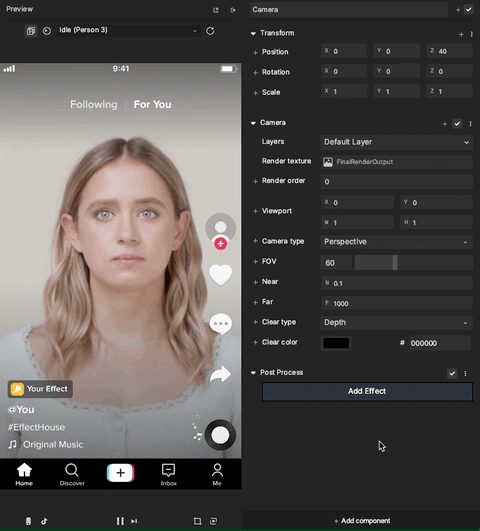The height and width of the screenshot is (531, 480).
Task: Click the plus beside Clear color
Action: (255, 342)
